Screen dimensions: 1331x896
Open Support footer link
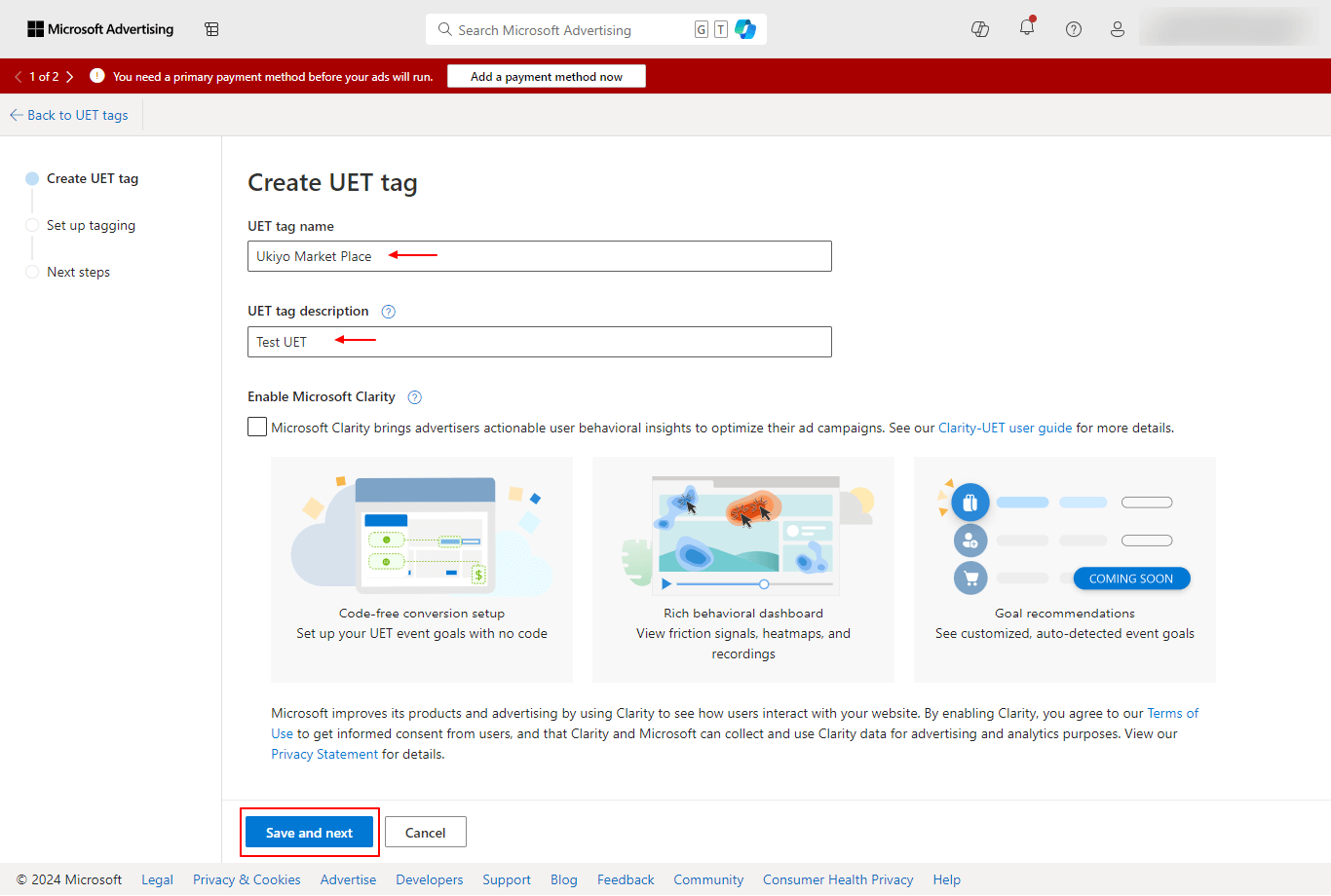pyautogui.click(x=507, y=879)
